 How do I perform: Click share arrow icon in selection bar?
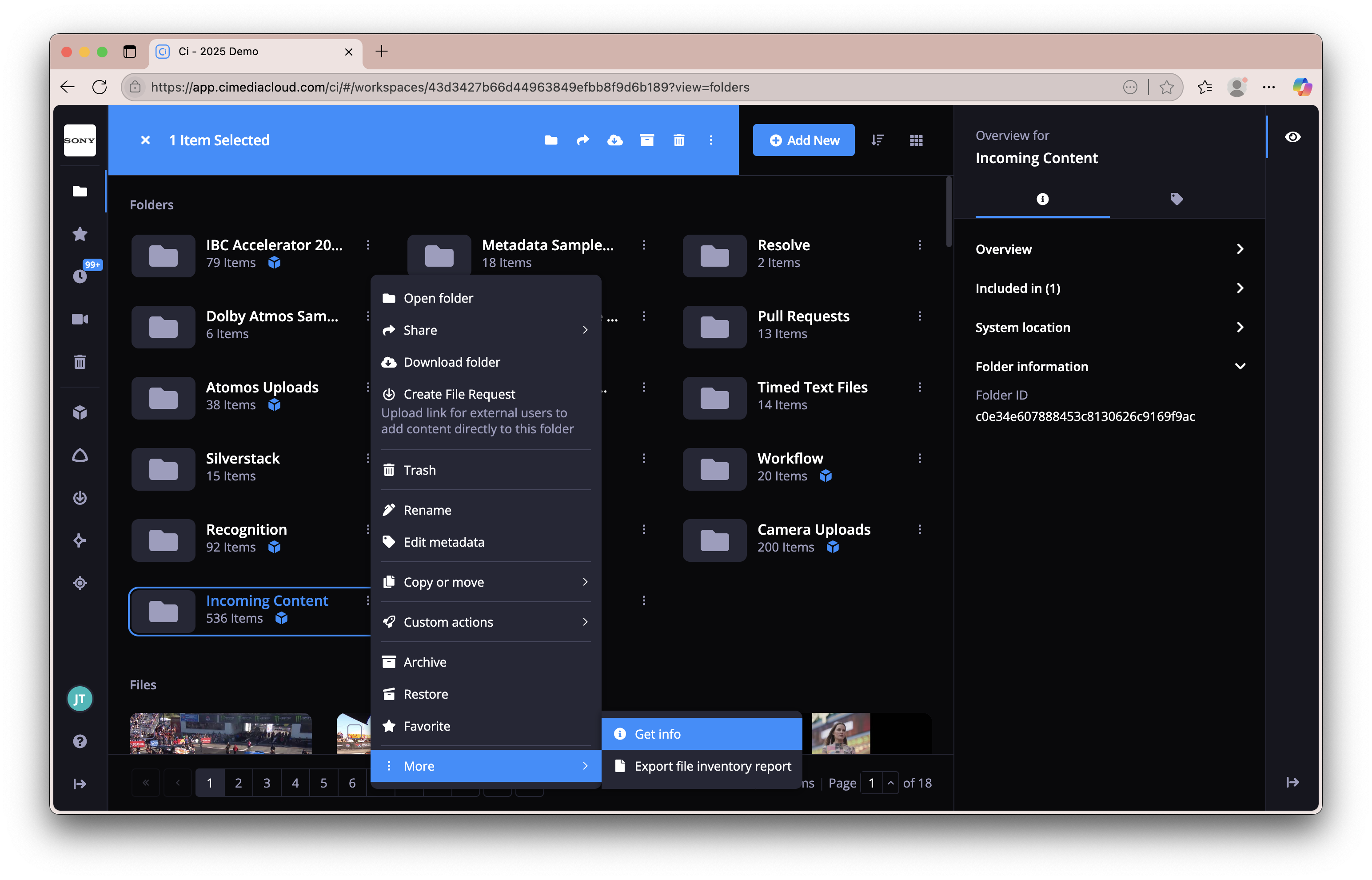point(582,140)
